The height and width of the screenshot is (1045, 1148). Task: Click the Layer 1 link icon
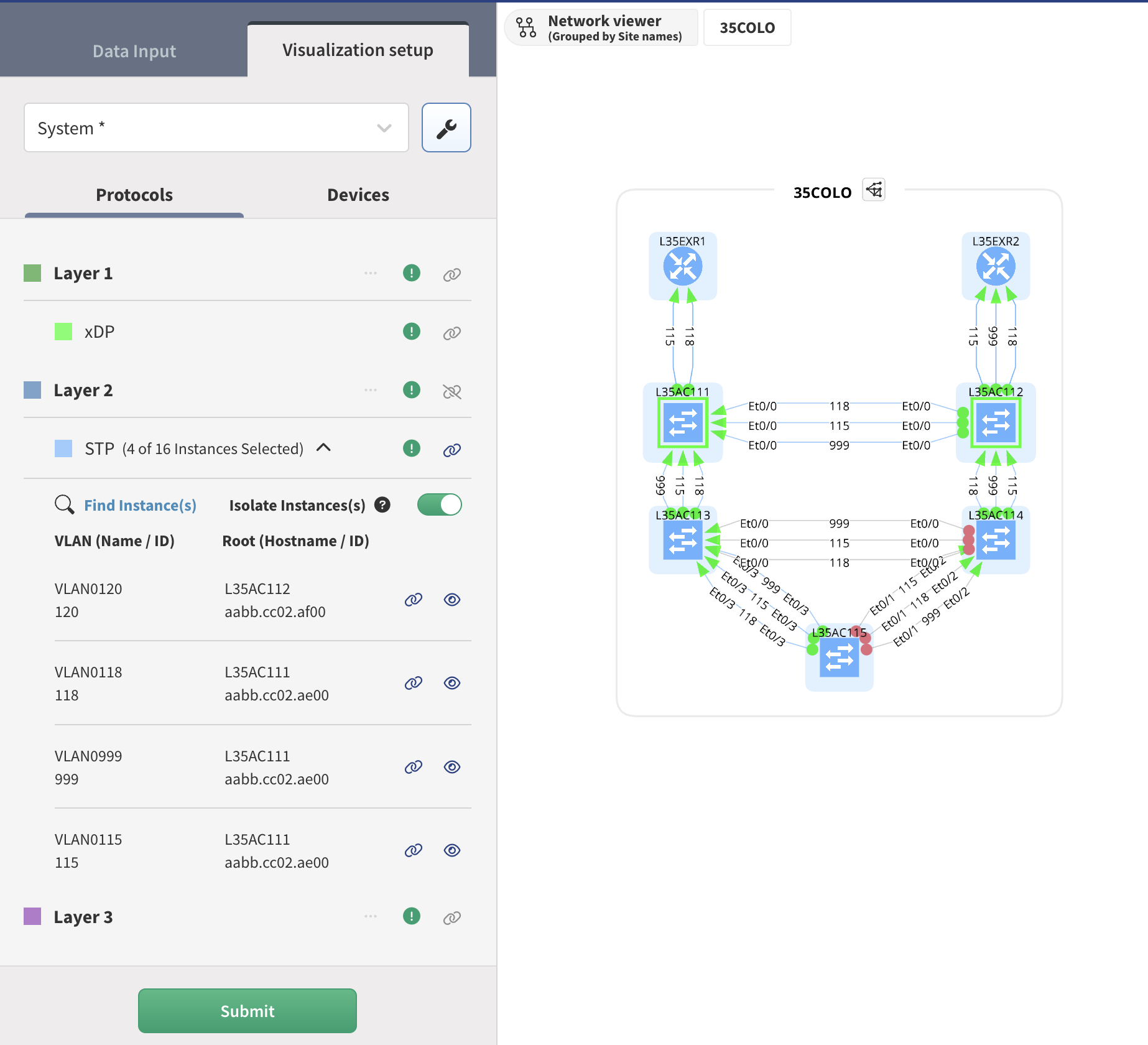tap(451, 274)
